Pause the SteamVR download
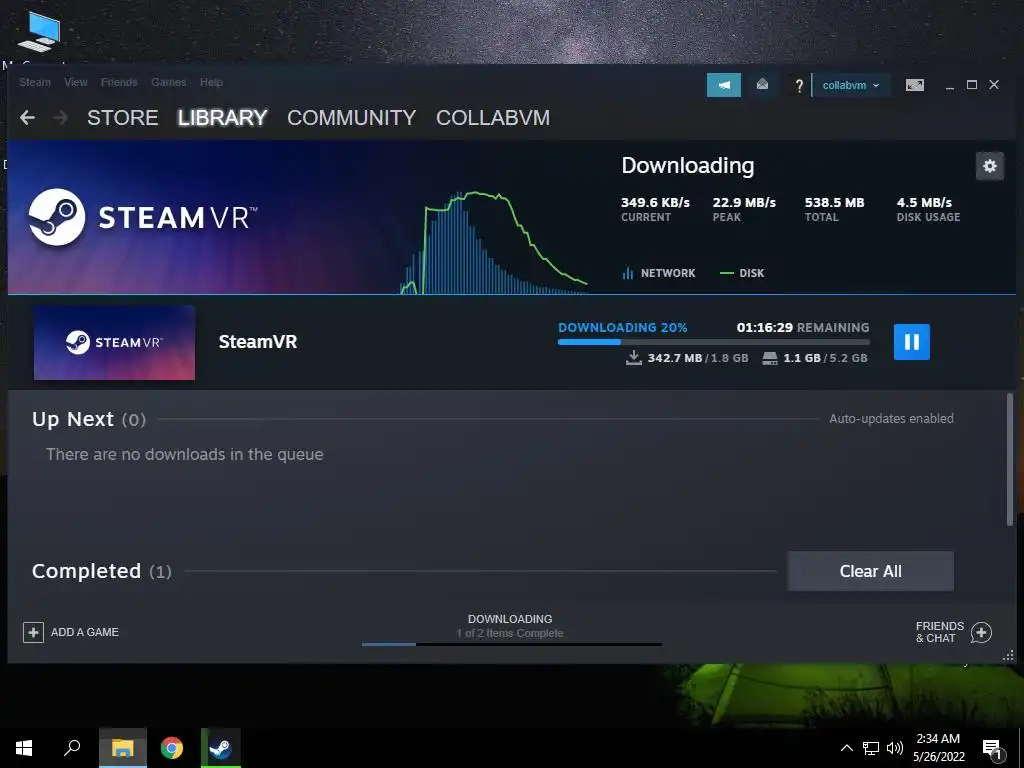 [911, 342]
